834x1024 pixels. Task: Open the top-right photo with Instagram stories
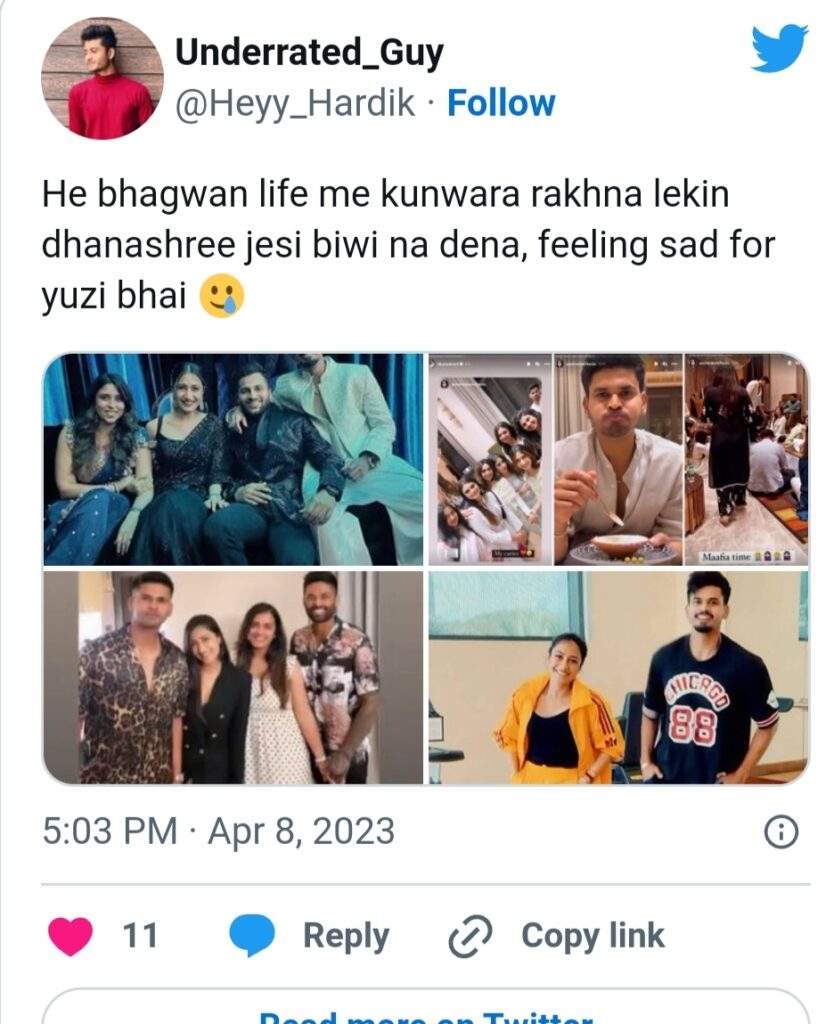pos(618,460)
